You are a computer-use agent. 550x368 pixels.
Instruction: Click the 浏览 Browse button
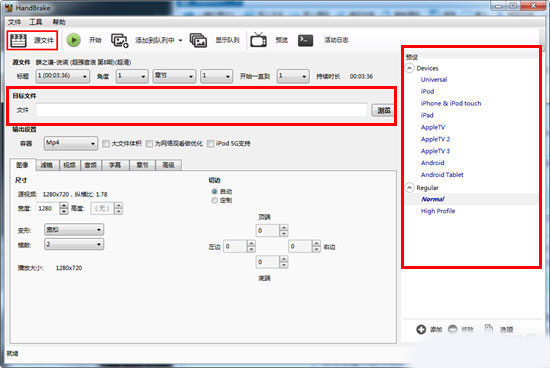tap(383, 111)
